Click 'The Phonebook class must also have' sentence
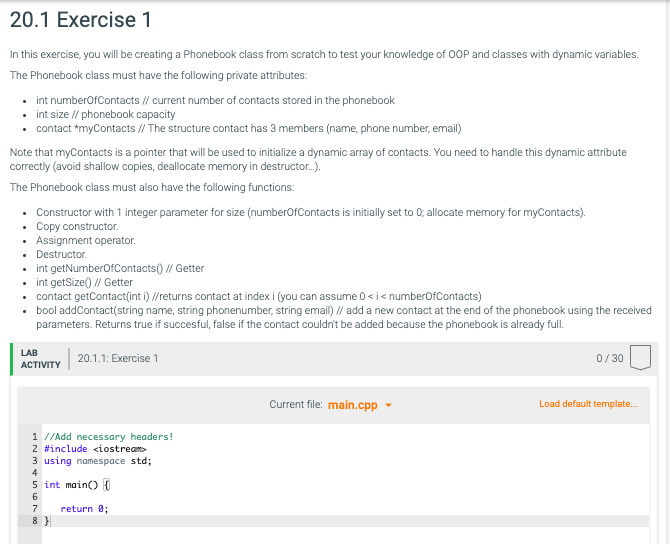 click(x=152, y=188)
